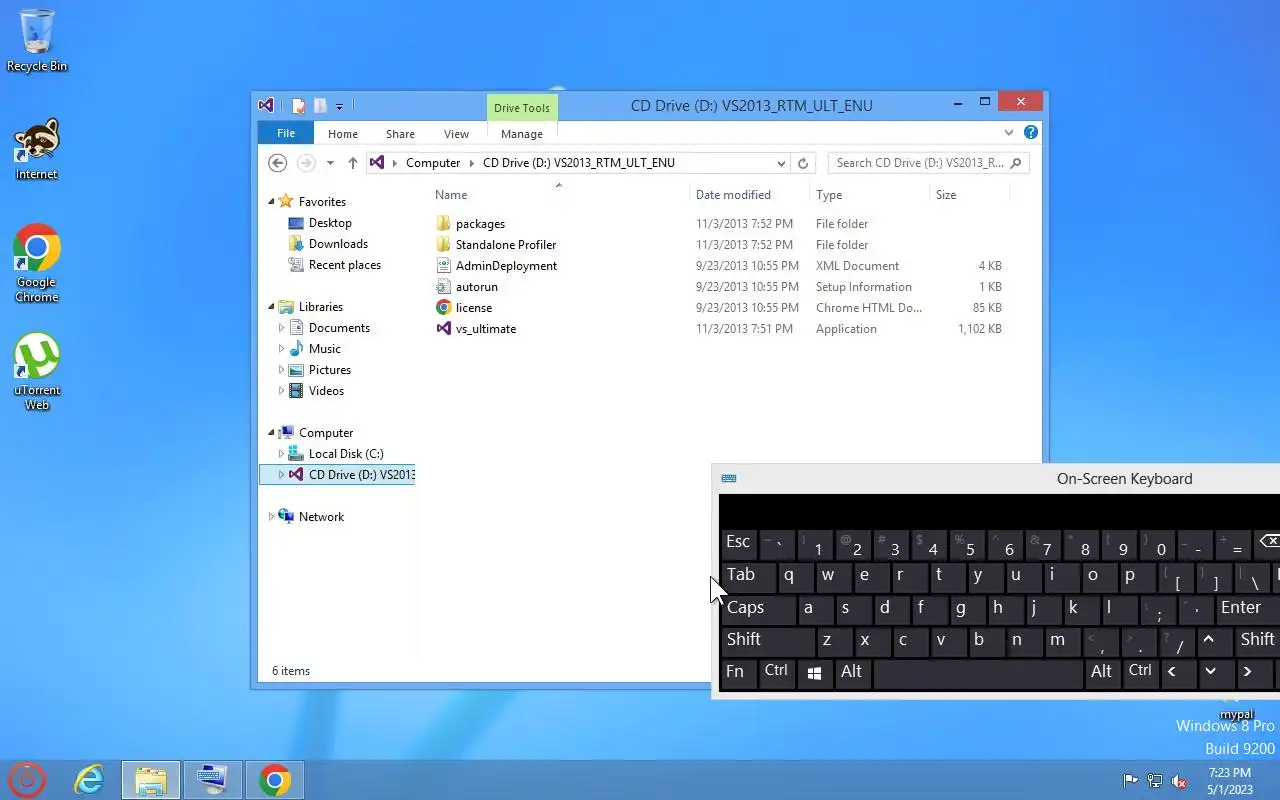The image size is (1280, 800).
Task: Open the recent locations dropdown arrow
Action: click(330, 163)
